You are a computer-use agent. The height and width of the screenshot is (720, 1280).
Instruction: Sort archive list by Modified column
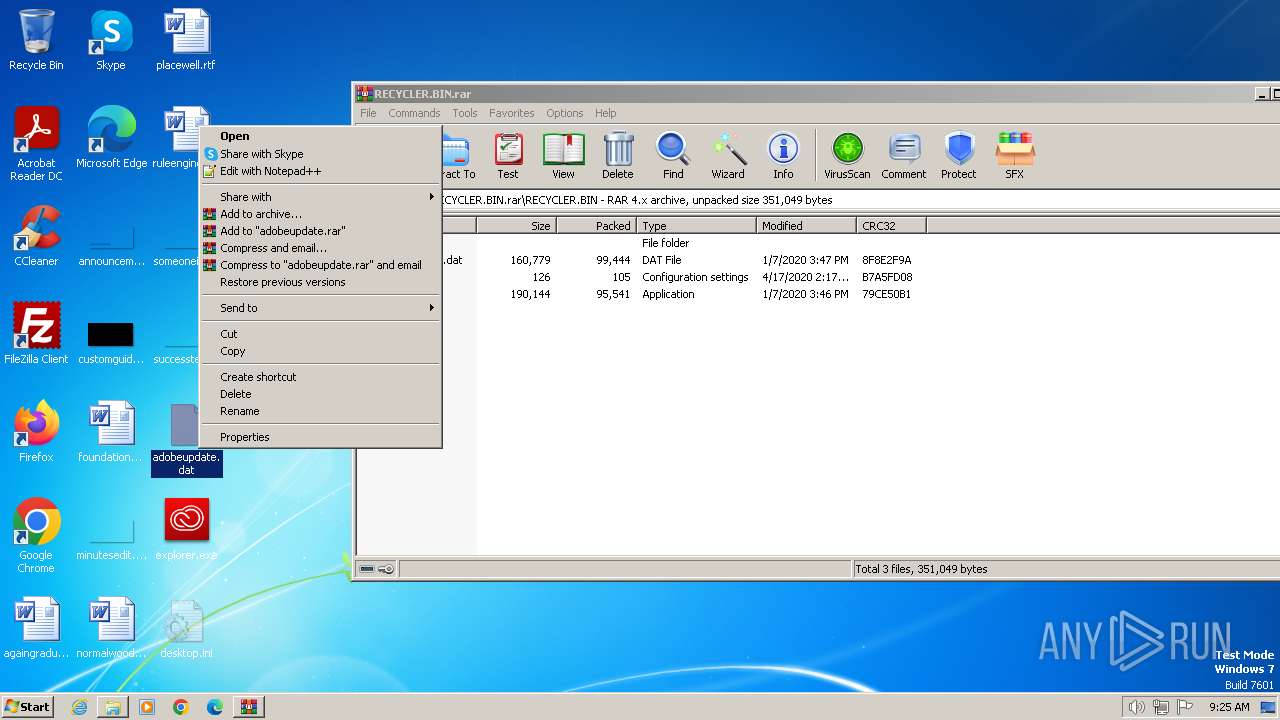point(806,226)
